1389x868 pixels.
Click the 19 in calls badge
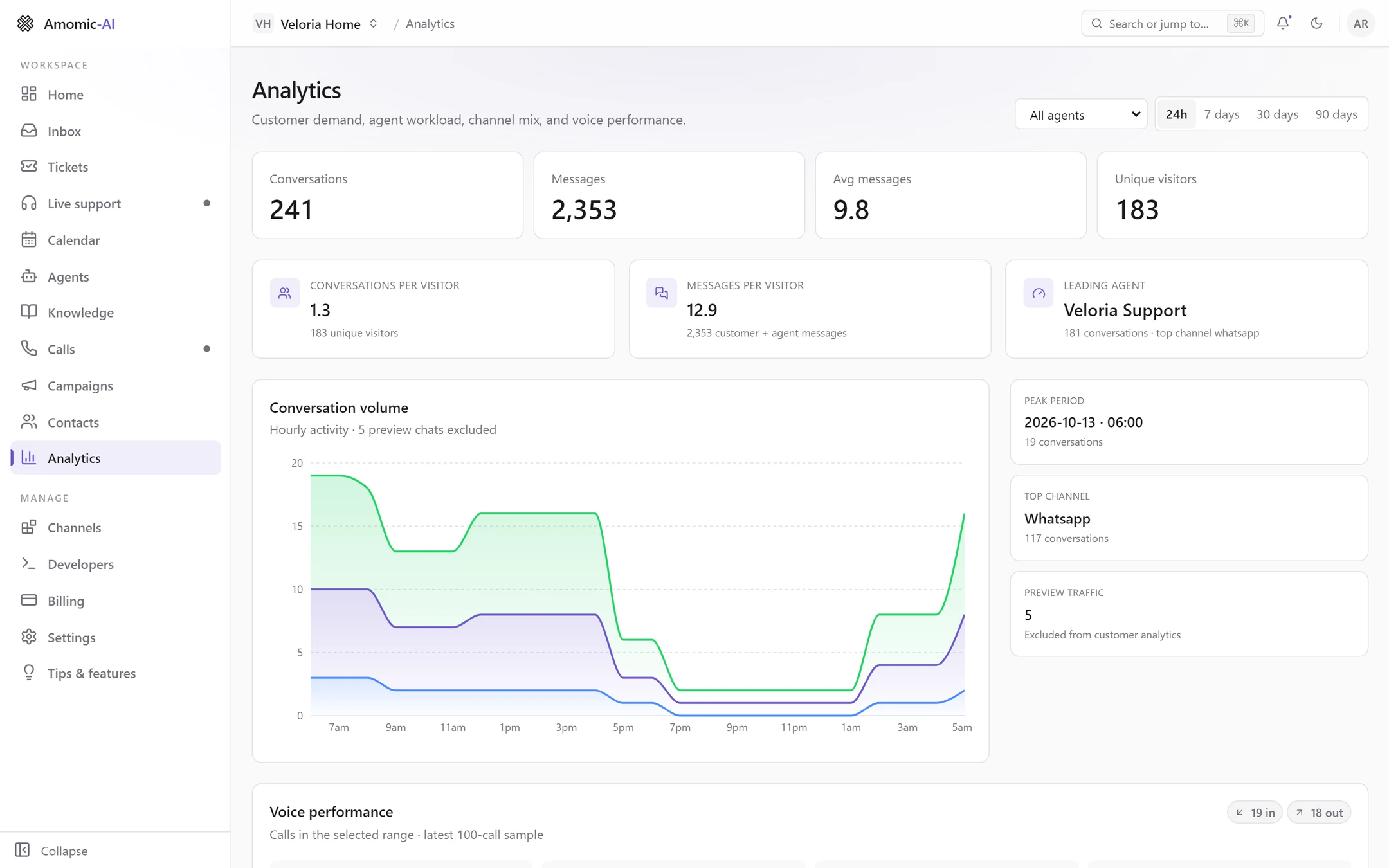[1255, 813]
